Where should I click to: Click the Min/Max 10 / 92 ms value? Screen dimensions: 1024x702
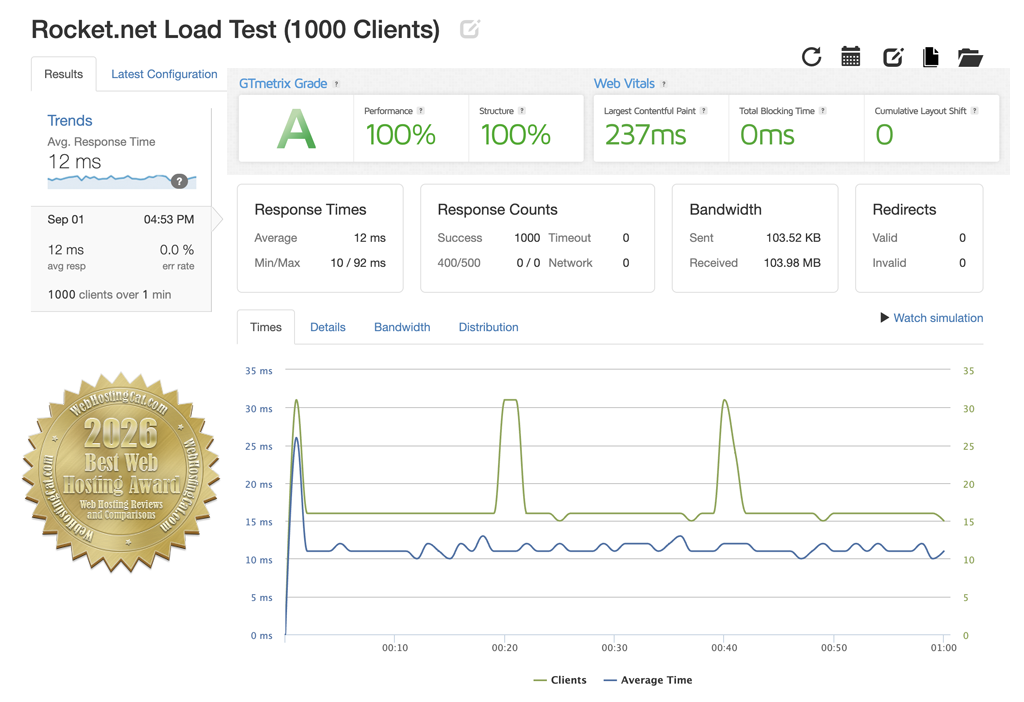(x=358, y=263)
